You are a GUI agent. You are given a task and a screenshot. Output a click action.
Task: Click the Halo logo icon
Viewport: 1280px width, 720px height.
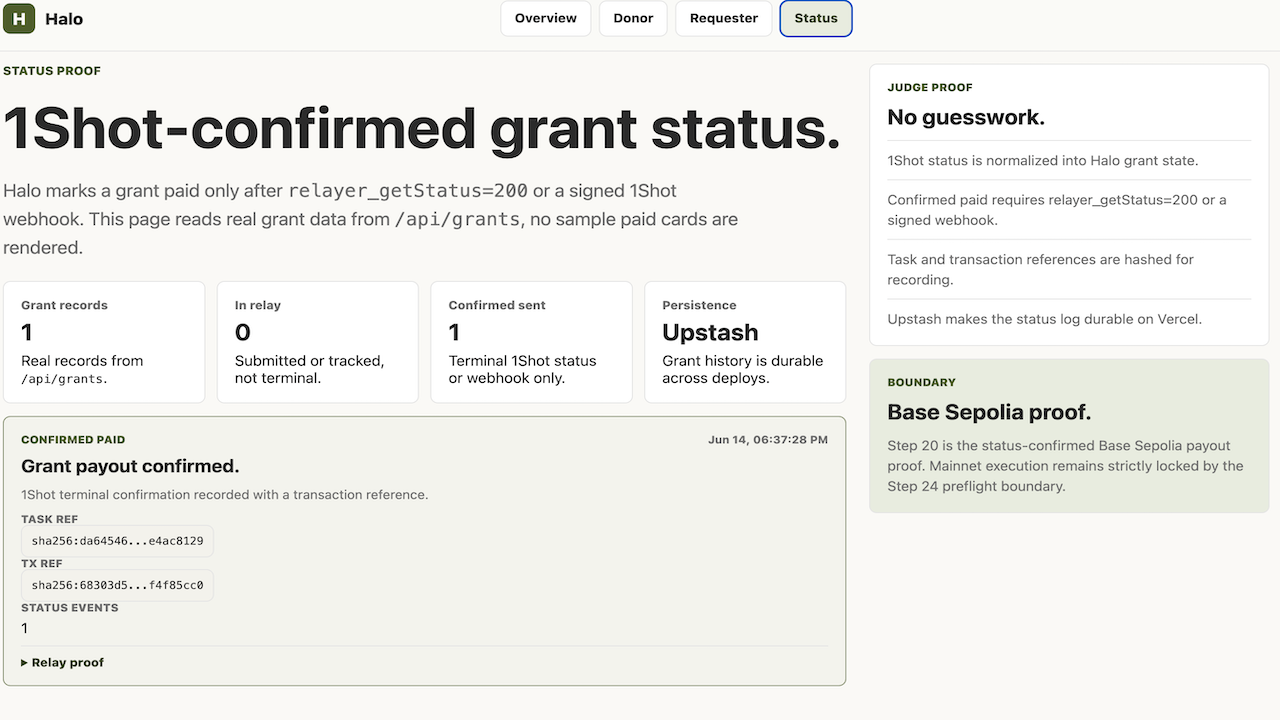tap(19, 18)
